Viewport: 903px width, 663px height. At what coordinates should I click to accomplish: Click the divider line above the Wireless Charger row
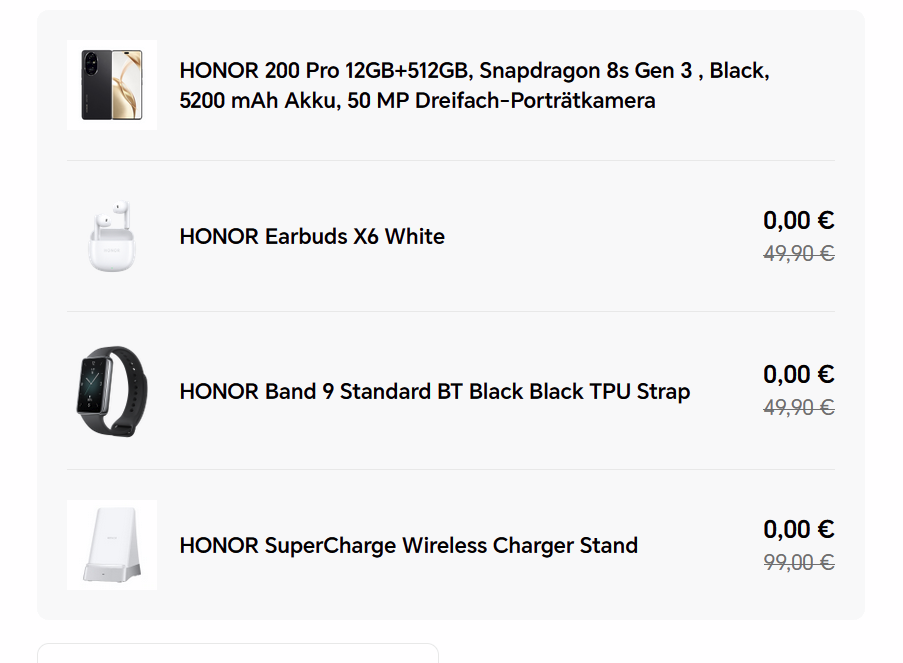tap(450, 469)
